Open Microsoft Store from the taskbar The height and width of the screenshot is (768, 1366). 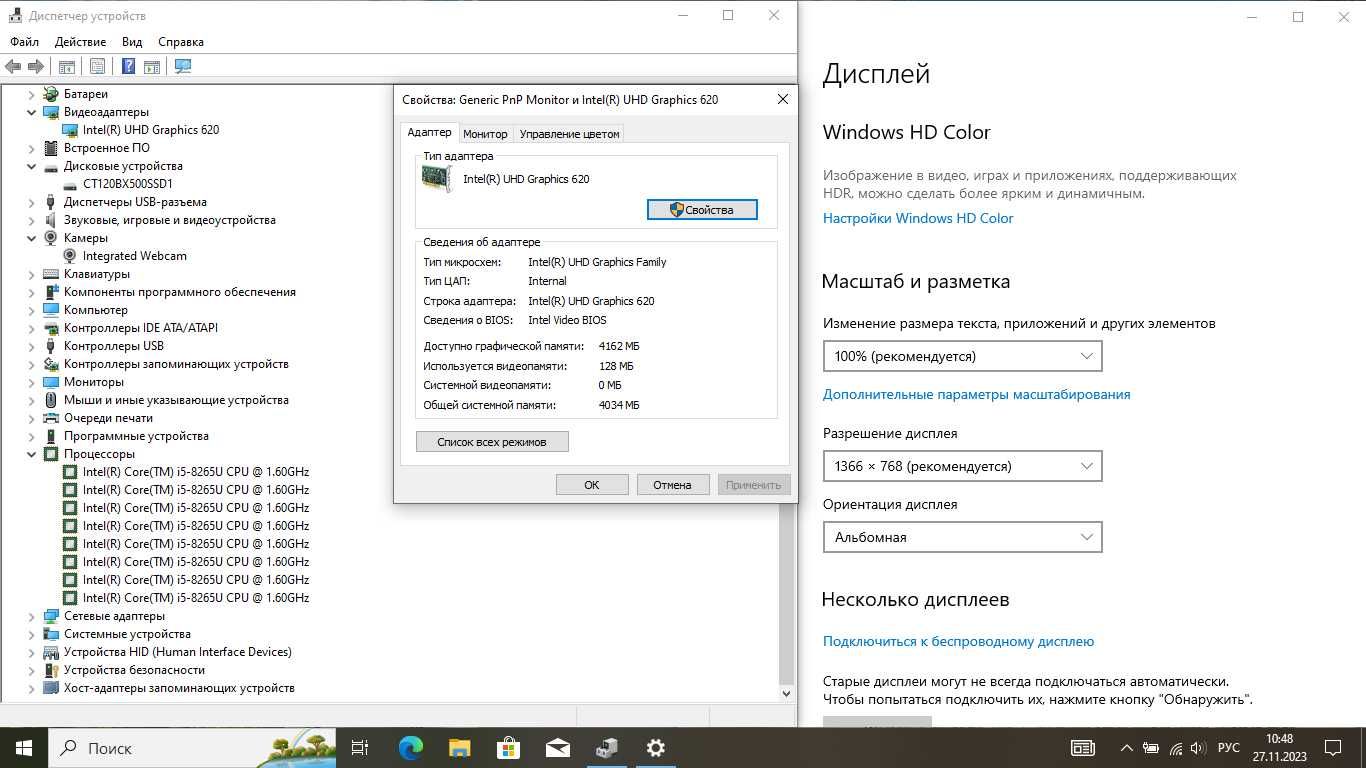[x=509, y=748]
